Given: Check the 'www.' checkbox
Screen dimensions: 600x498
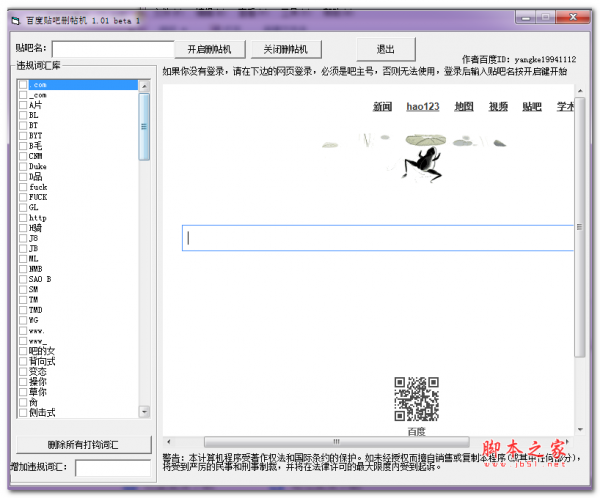Looking at the screenshot, I should pyautogui.click(x=23, y=331).
